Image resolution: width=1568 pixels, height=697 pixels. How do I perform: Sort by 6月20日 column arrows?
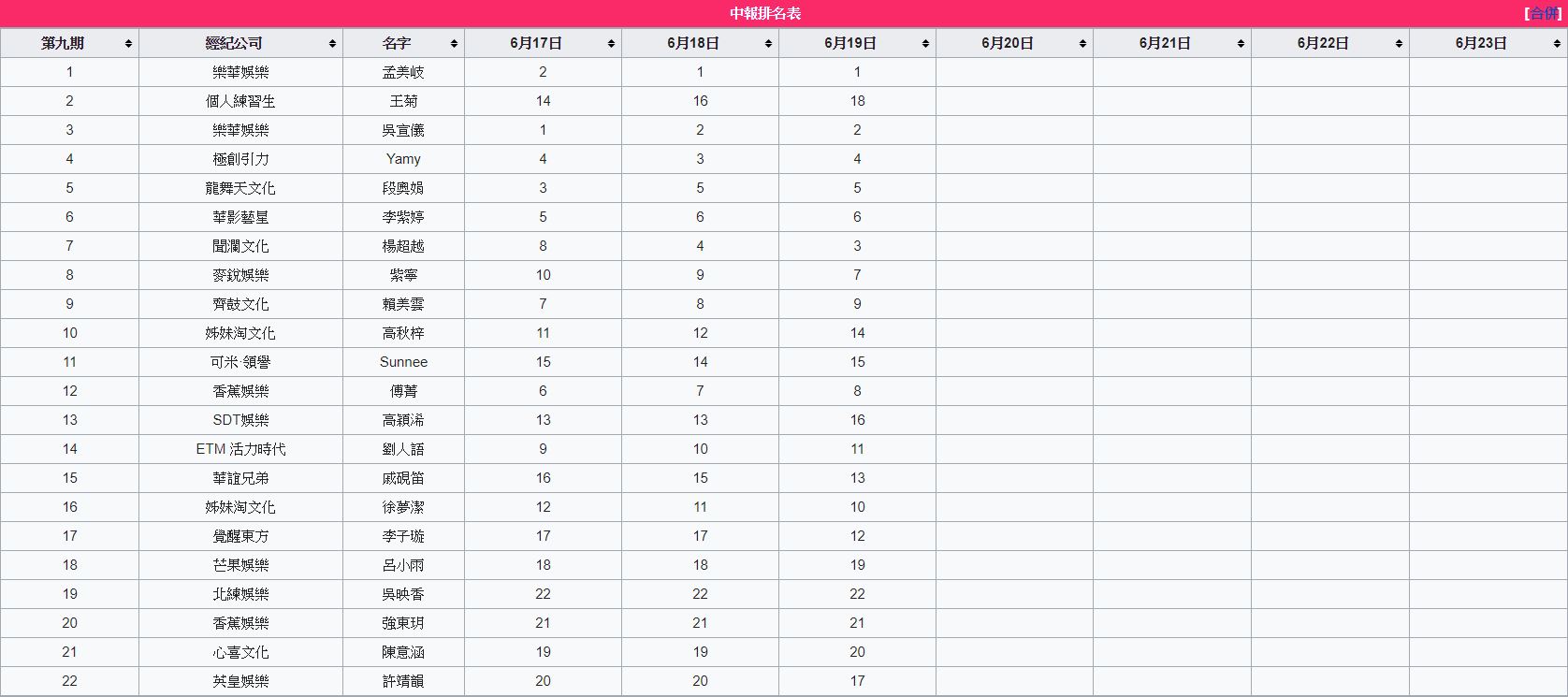click(x=1082, y=44)
